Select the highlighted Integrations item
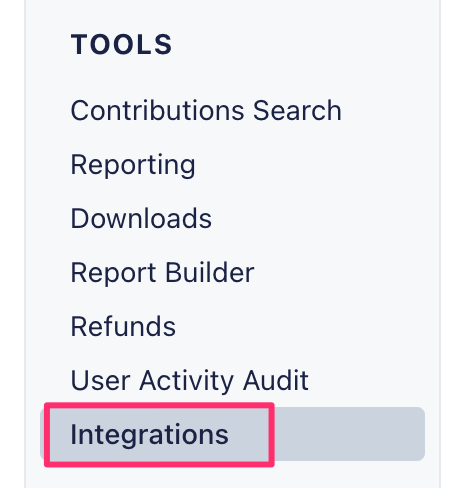The width and height of the screenshot is (466, 488). pyautogui.click(x=232, y=434)
